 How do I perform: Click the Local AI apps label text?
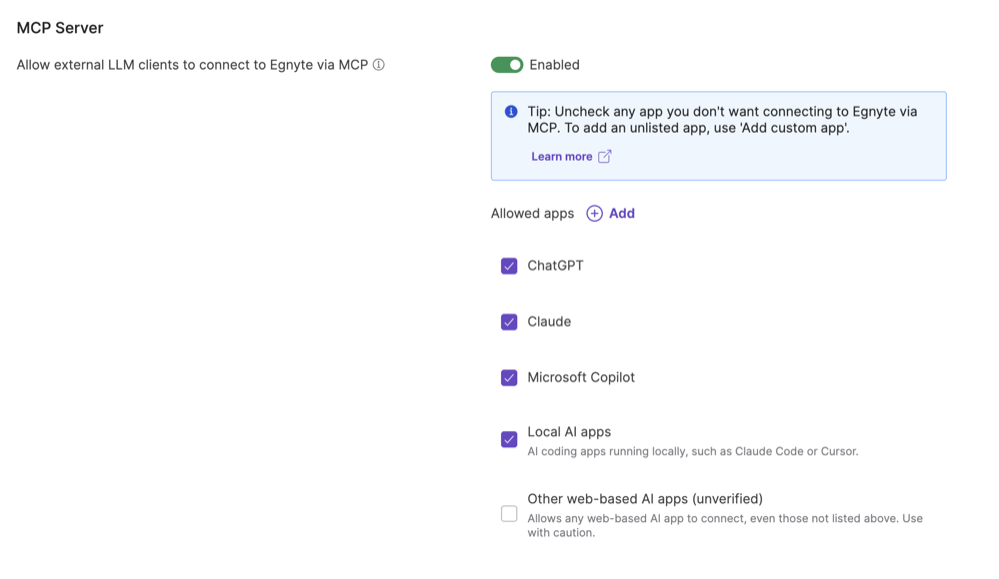[x=569, y=432]
